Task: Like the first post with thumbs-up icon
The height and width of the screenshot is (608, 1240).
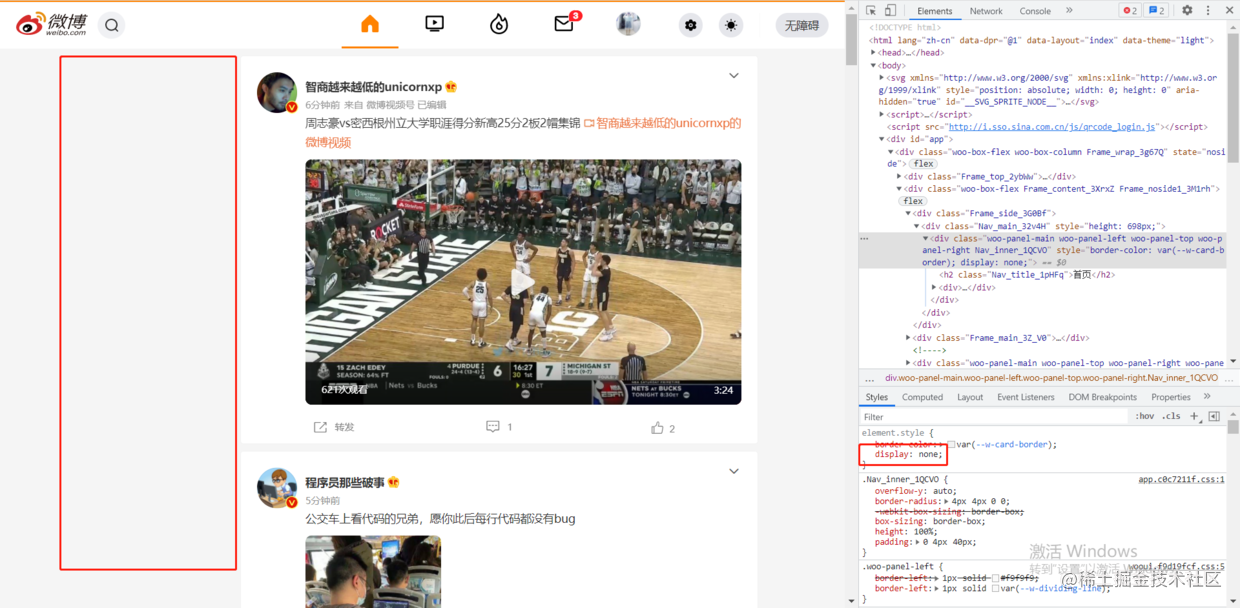Action: pyautogui.click(x=657, y=427)
